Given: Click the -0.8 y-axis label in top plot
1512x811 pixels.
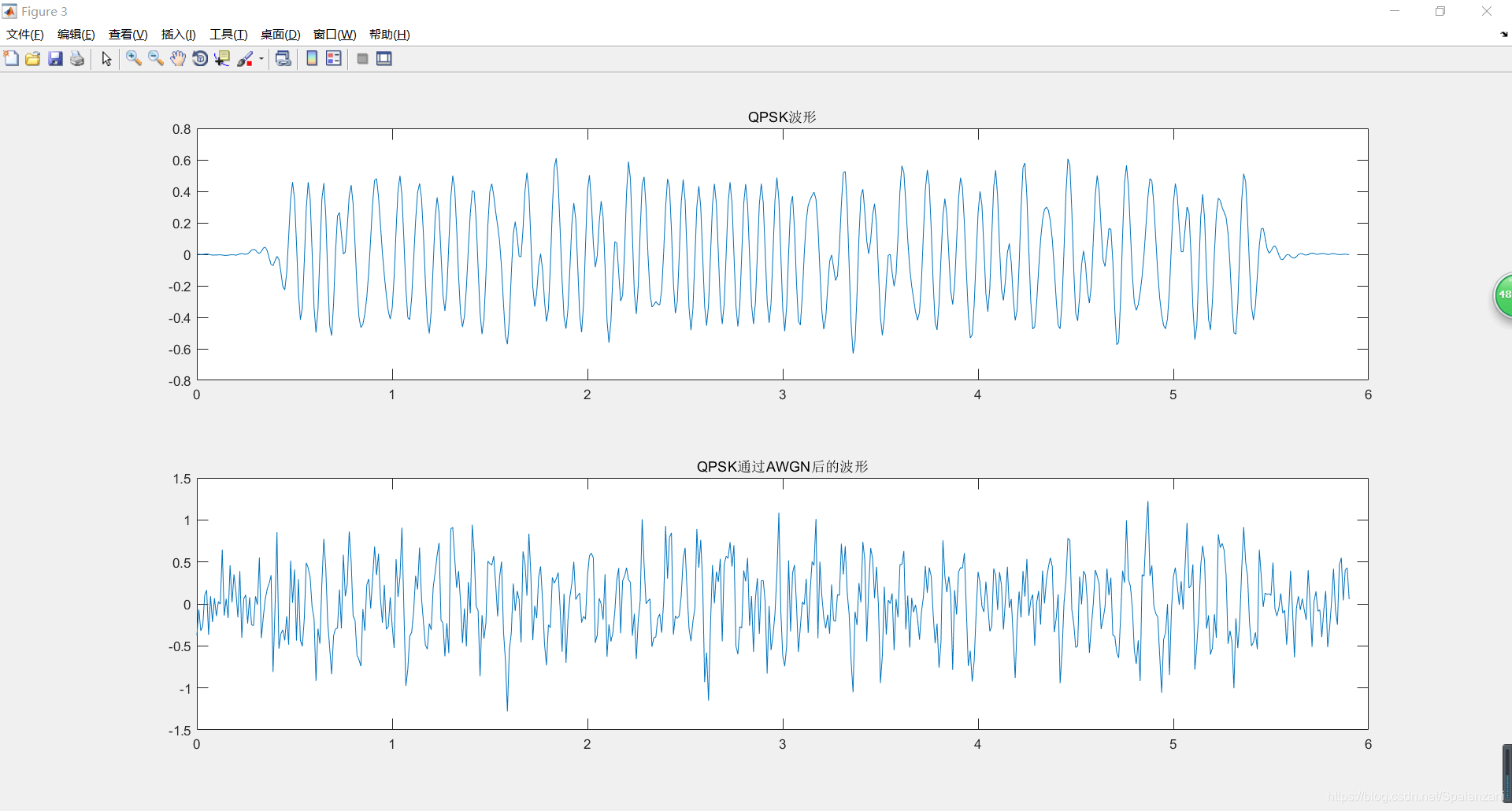Looking at the screenshot, I should [x=180, y=381].
